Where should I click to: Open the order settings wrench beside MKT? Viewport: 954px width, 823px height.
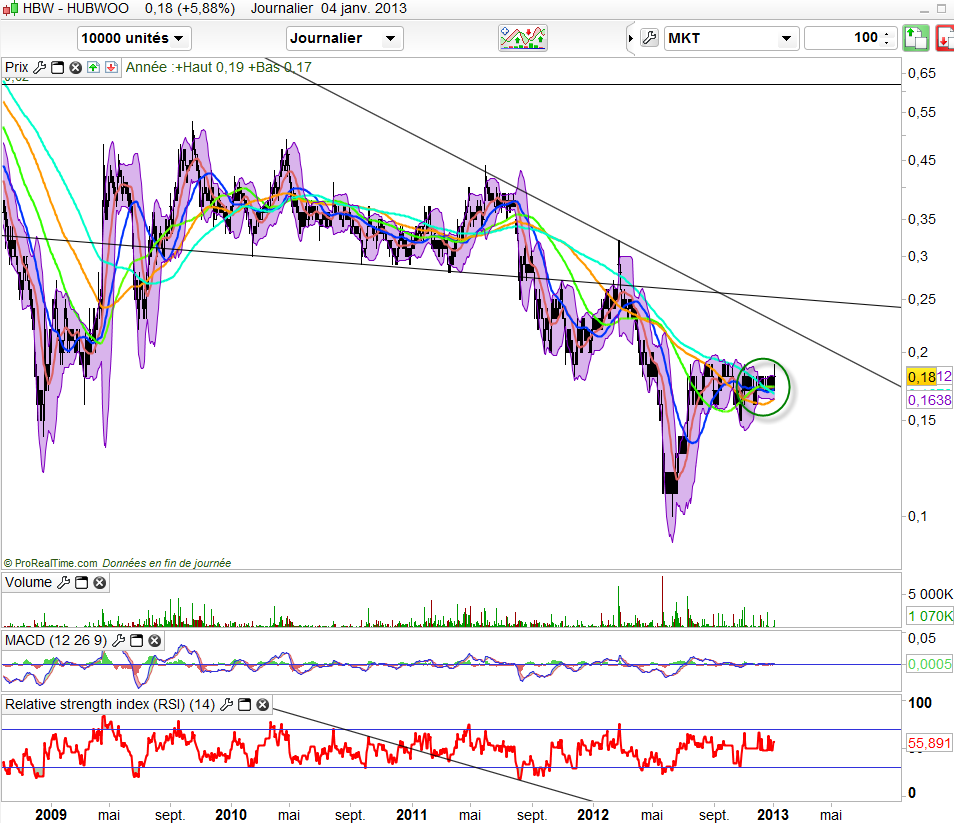click(649, 38)
